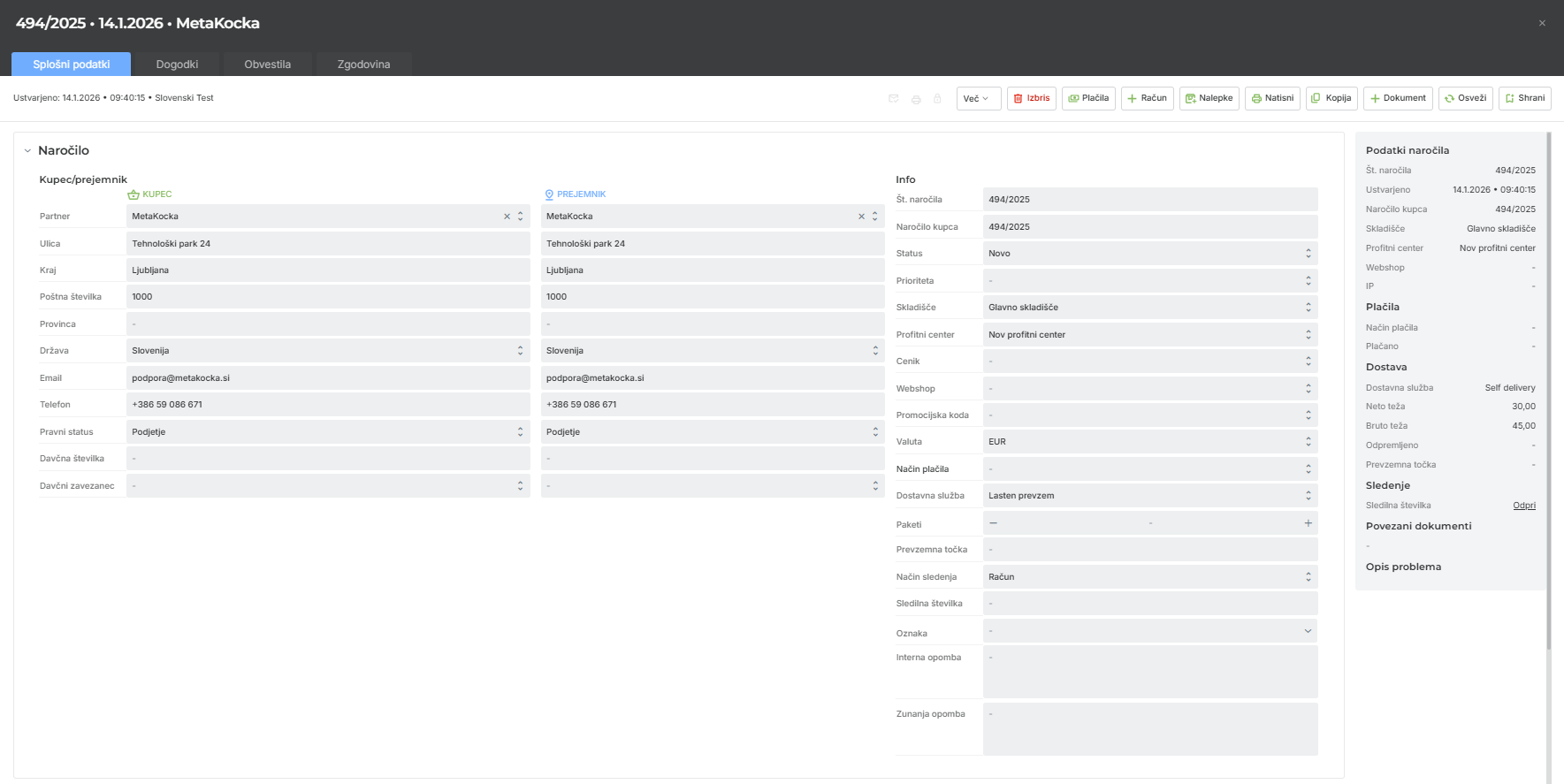This screenshot has width=1564, height=784.
Task: Click Osveži to refresh the order
Action: click(1465, 98)
